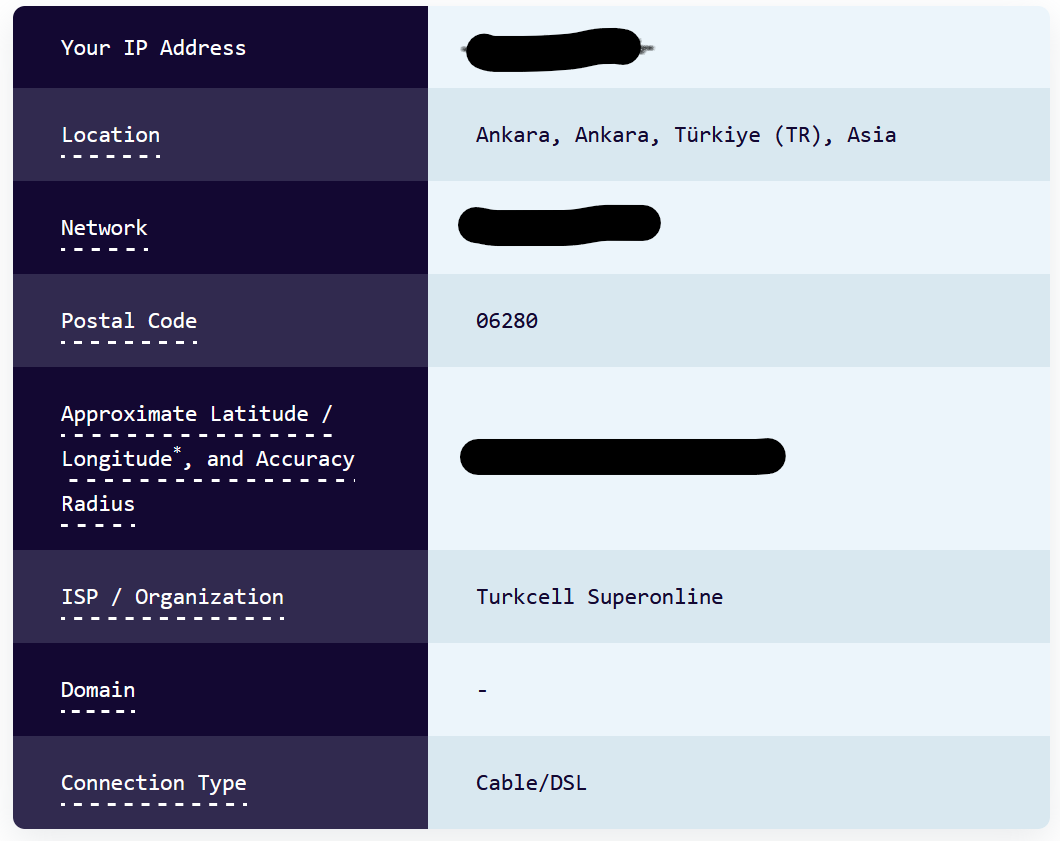Image resolution: width=1060 pixels, height=841 pixels.
Task: Click the dotted-underlined Domain label
Action: (x=98, y=690)
